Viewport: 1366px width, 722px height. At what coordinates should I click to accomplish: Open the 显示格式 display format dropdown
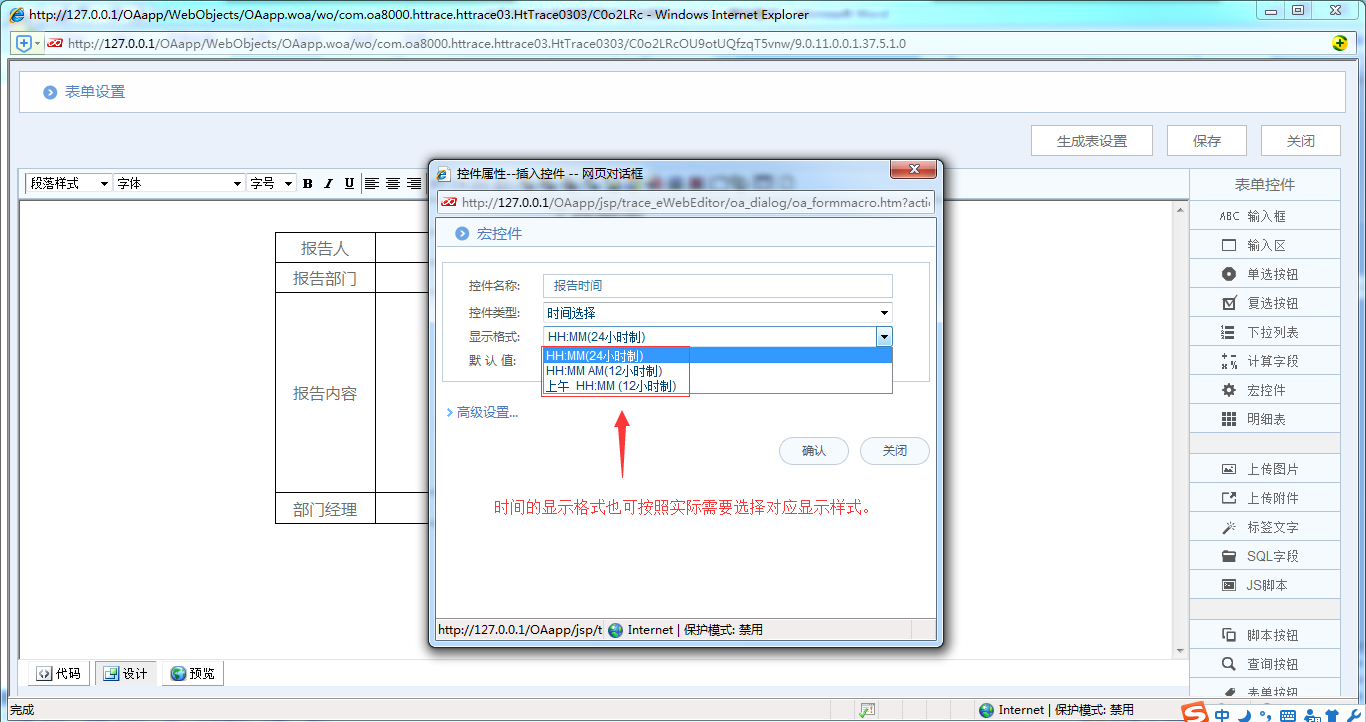[884, 337]
